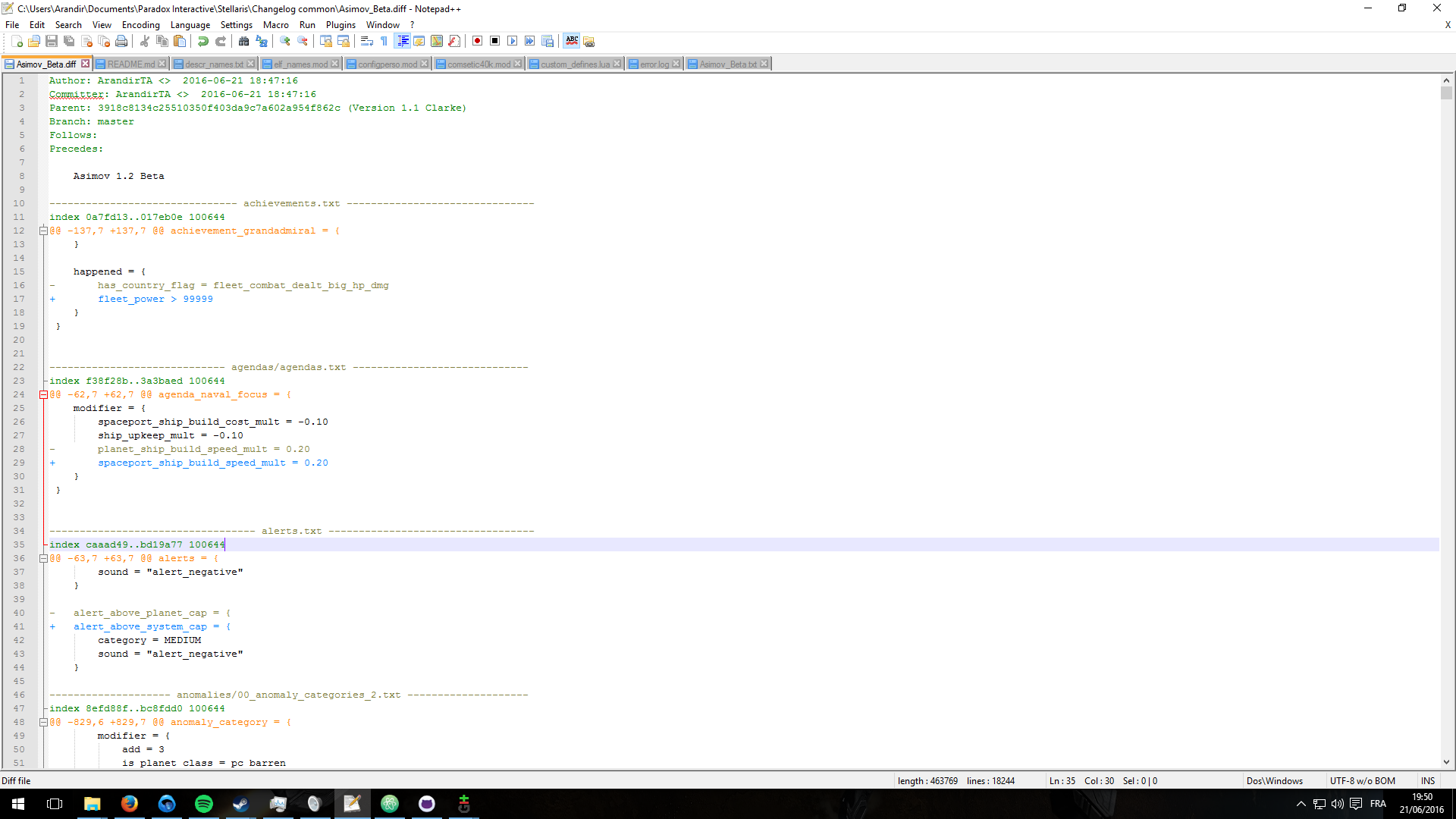Open the Document Map toolbar icon
Image resolution: width=1456 pixels, height=819 pixels.
coord(436,41)
